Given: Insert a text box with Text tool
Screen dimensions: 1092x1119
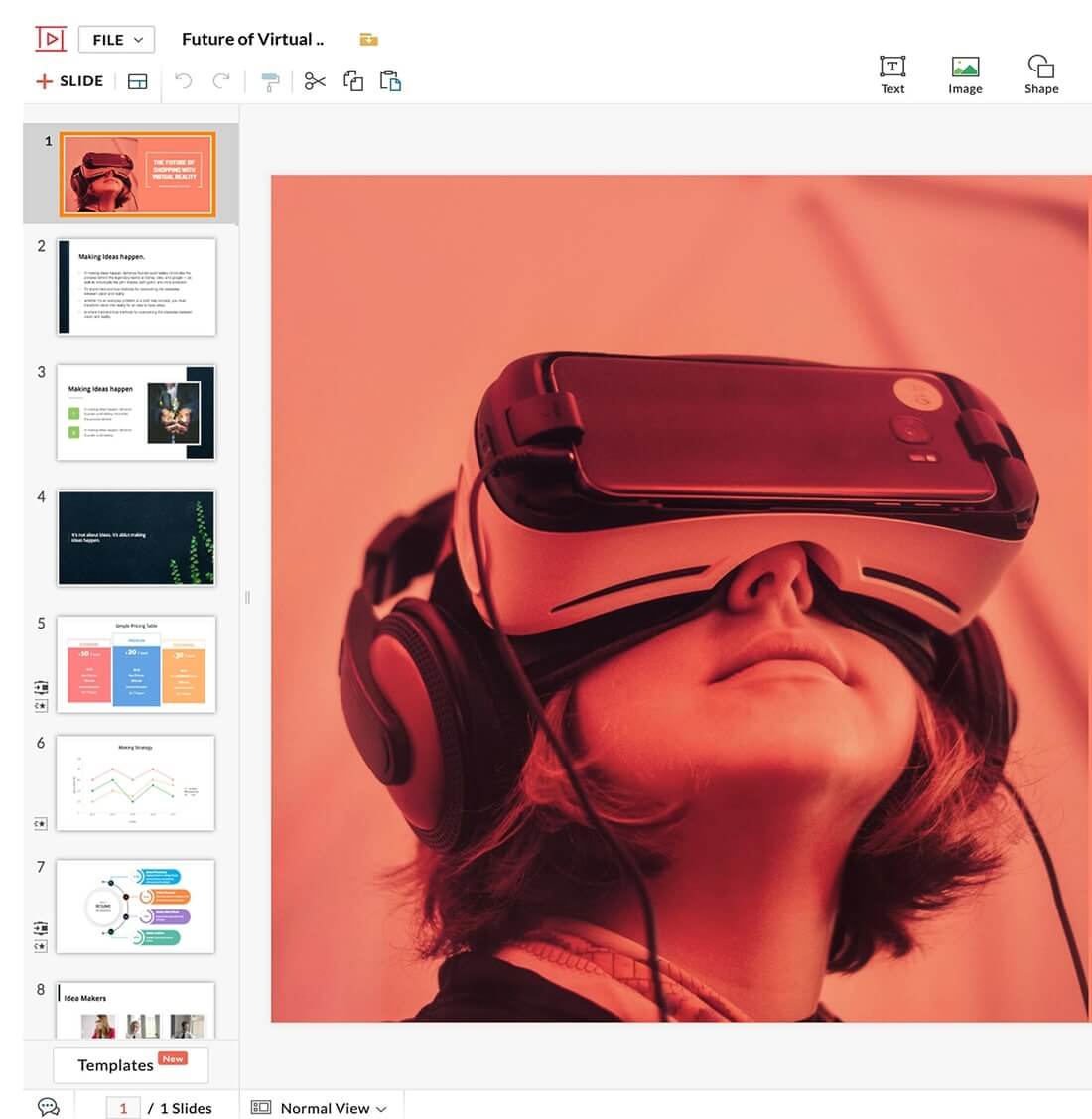Looking at the screenshot, I should coord(892,74).
